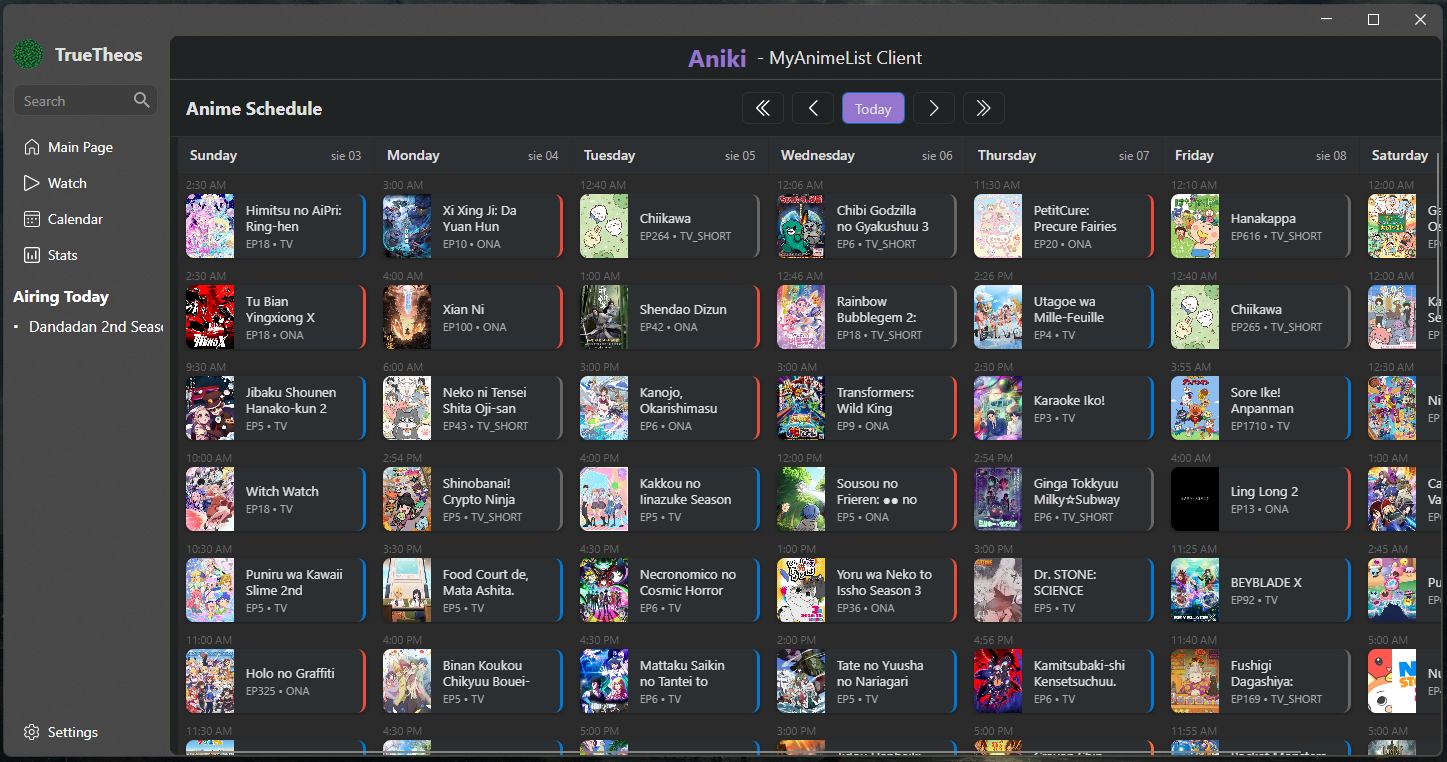Select Dandadan 2nd Season under Airing Today
This screenshot has width=1447, height=762.
(x=96, y=327)
